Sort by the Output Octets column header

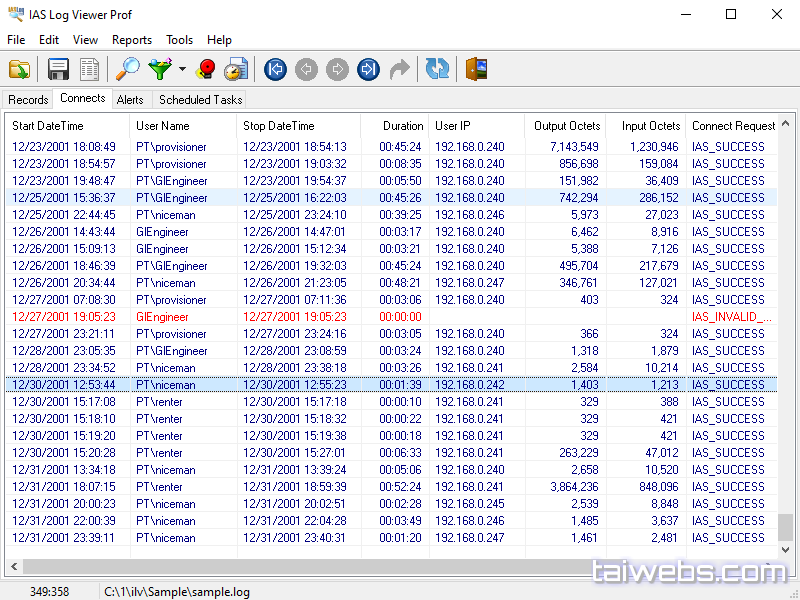(567, 126)
